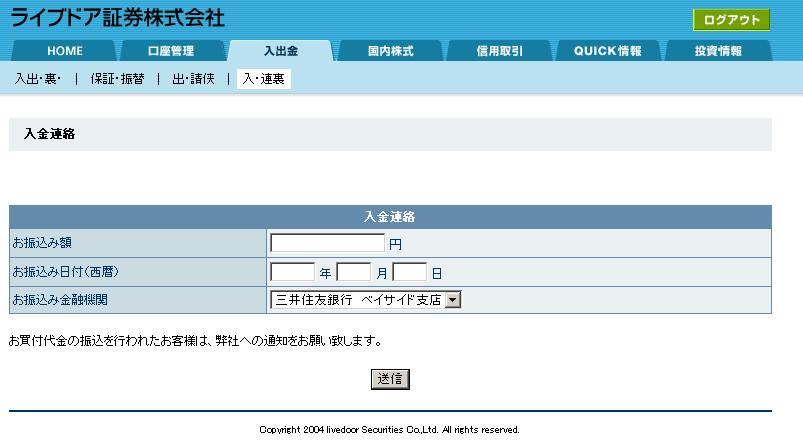Image resolution: width=803 pixels, height=443 pixels.
Task: Focus the お振込み額 amount input field
Action: (327, 243)
